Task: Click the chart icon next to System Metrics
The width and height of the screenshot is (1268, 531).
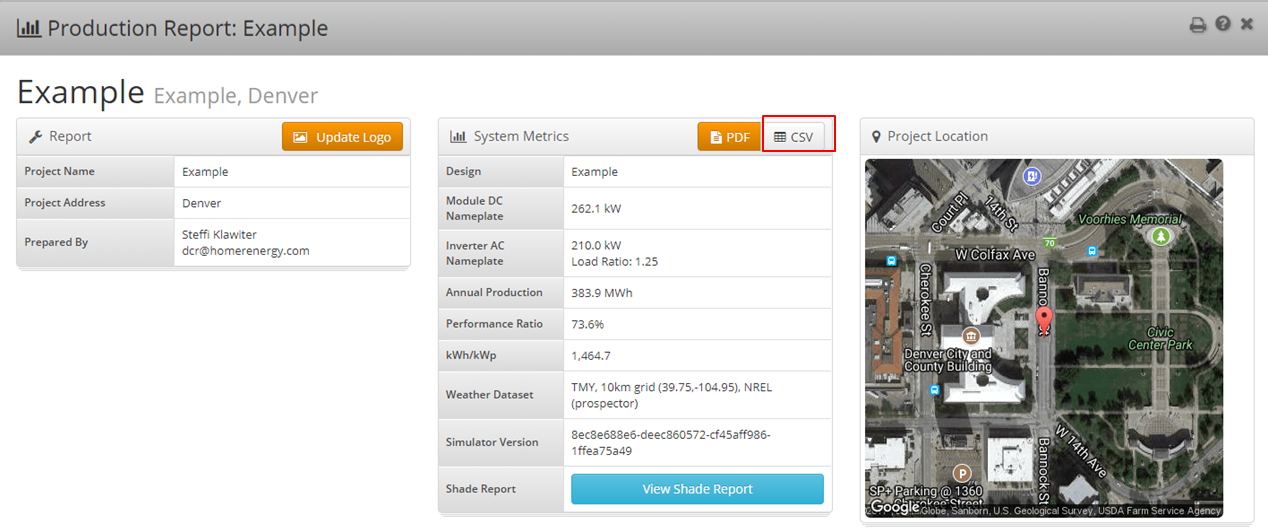Action: (458, 137)
